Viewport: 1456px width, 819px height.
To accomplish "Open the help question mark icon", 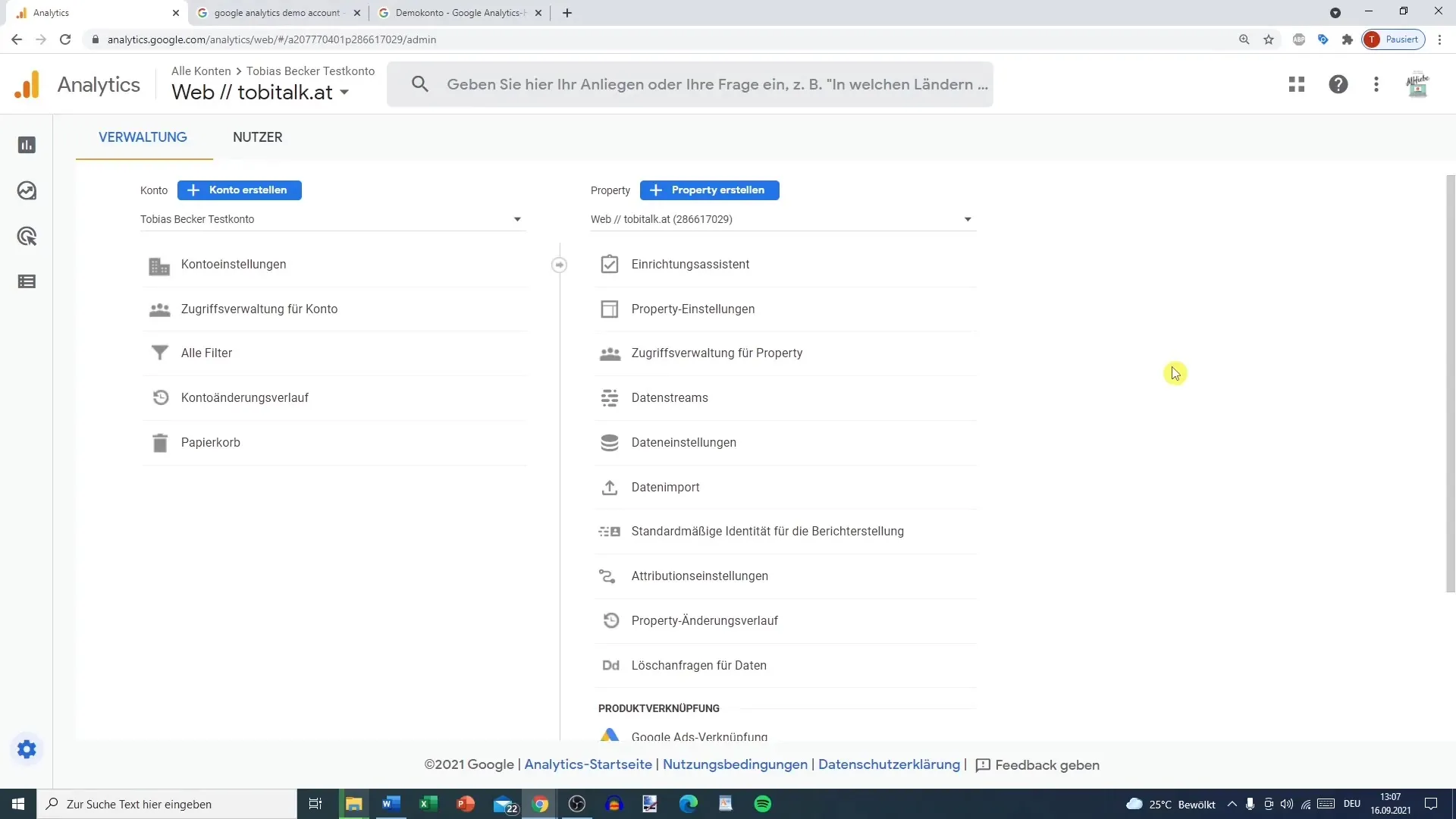I will coord(1338,84).
